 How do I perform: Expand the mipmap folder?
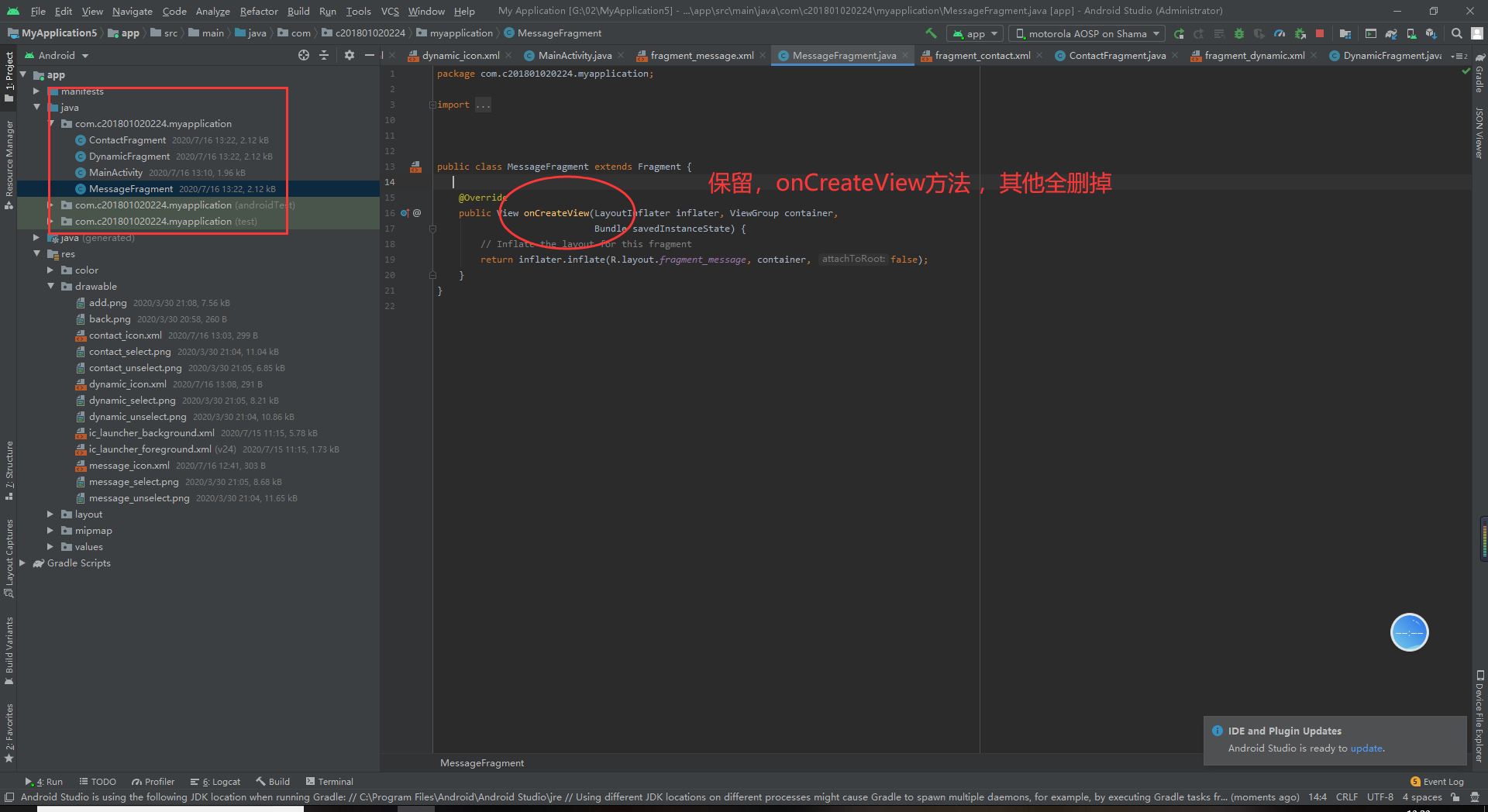point(50,531)
